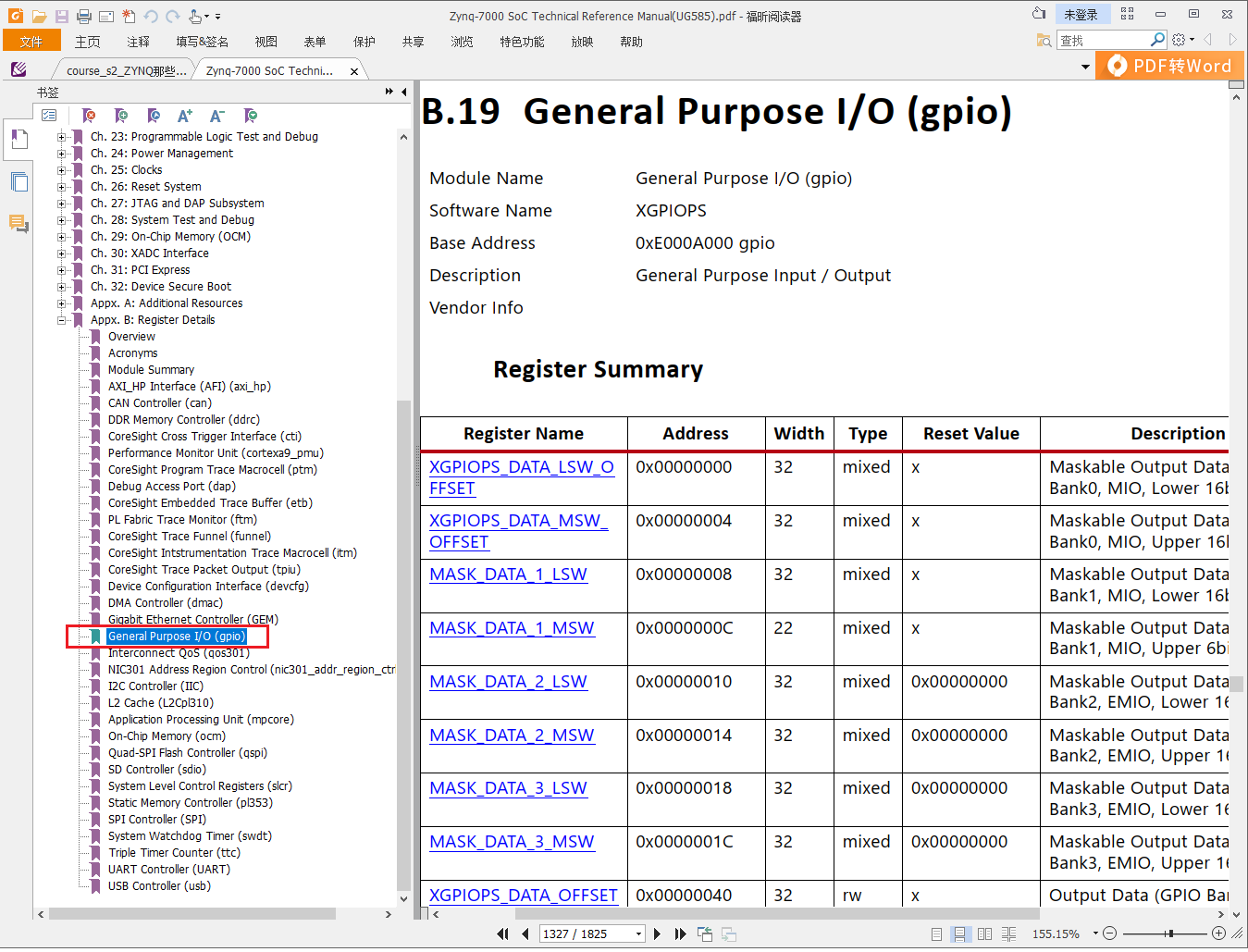The image size is (1248, 952).
Task: Open the 主页 ribbon tab
Action: point(88,42)
